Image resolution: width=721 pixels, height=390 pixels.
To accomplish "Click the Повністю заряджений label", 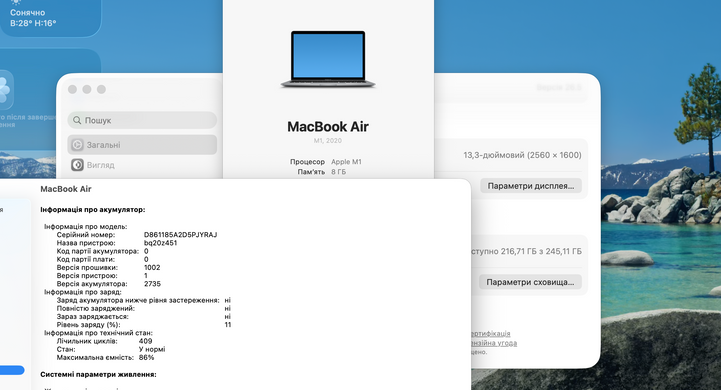I will (96, 308).
